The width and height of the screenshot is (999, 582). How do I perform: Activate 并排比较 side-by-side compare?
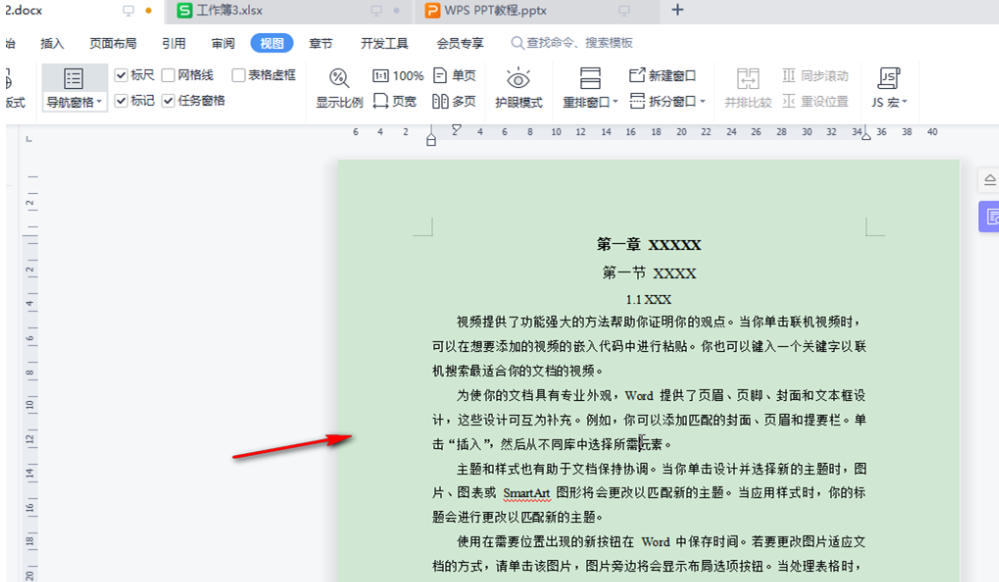[x=747, y=88]
